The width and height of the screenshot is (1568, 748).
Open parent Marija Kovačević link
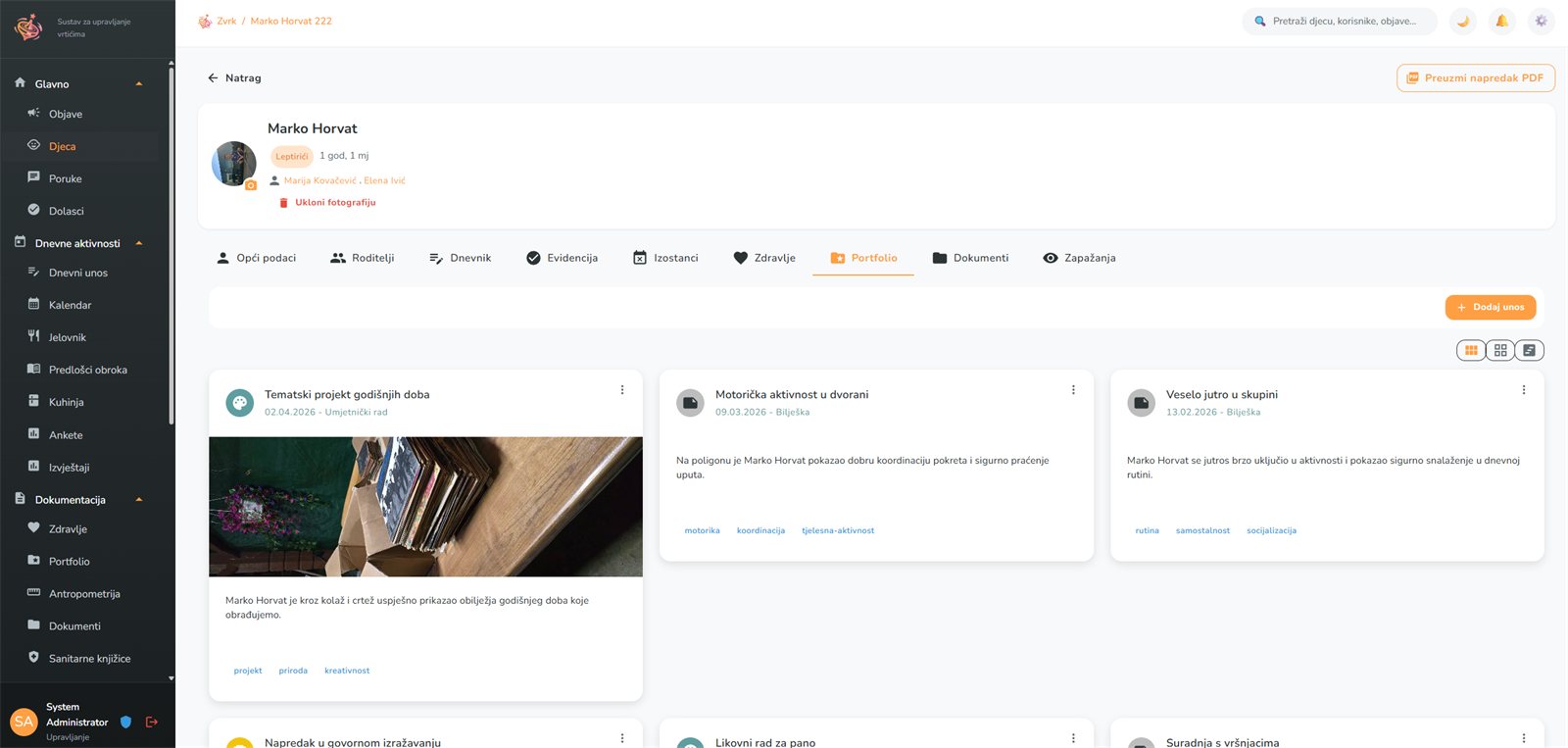tap(320, 180)
